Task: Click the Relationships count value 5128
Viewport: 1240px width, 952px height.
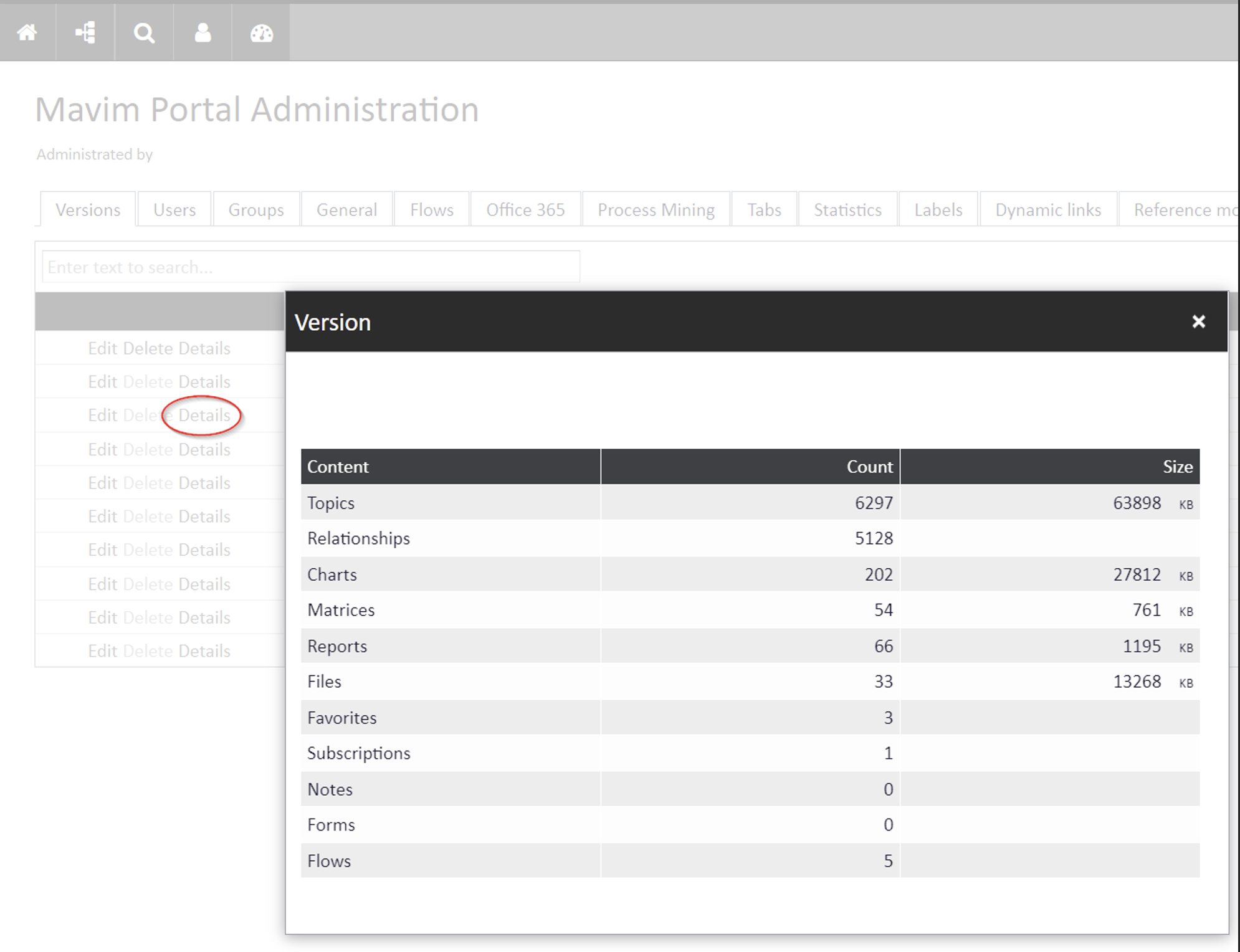Action: tap(874, 538)
